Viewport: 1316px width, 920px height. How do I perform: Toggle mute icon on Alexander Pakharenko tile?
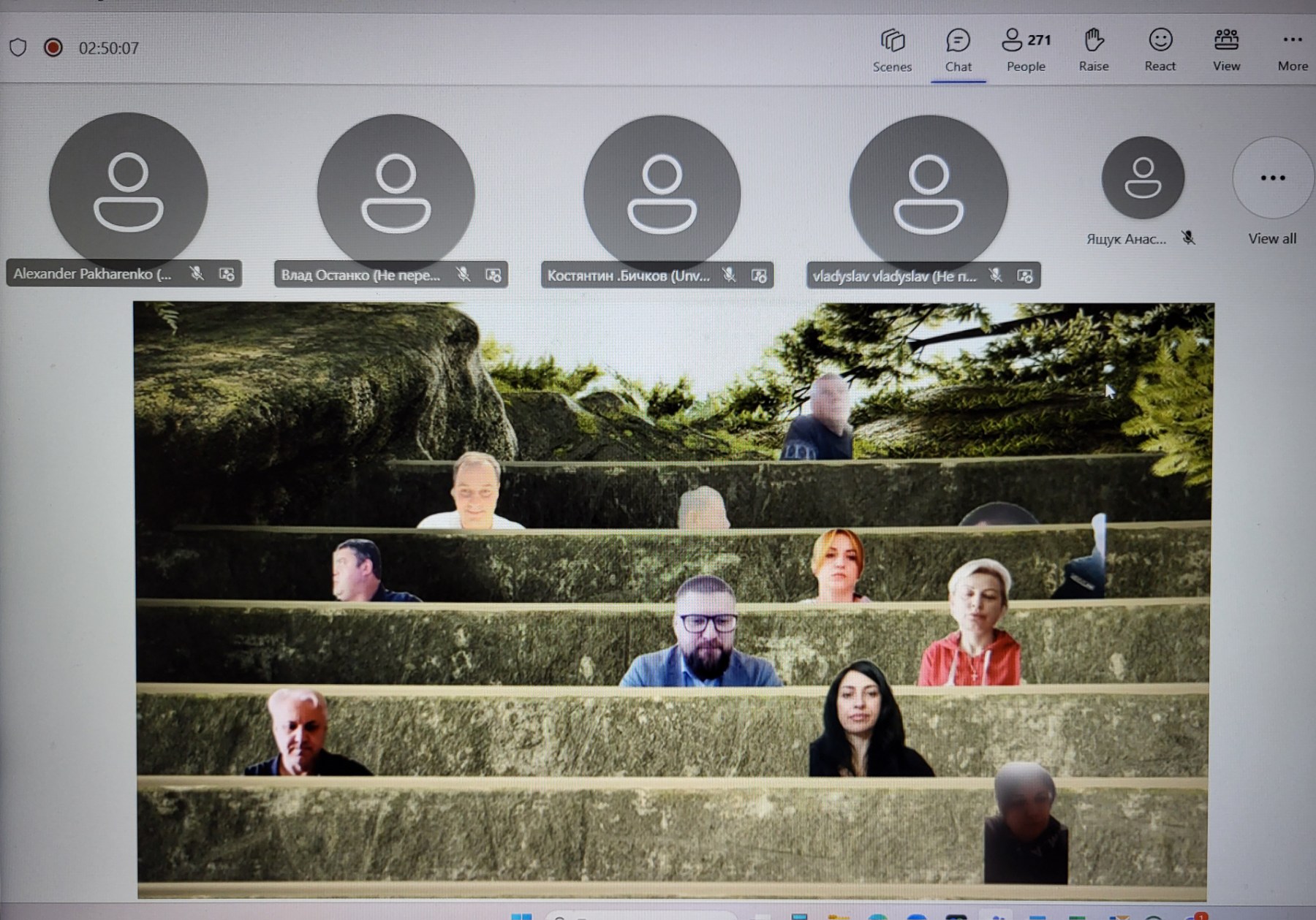click(x=196, y=273)
